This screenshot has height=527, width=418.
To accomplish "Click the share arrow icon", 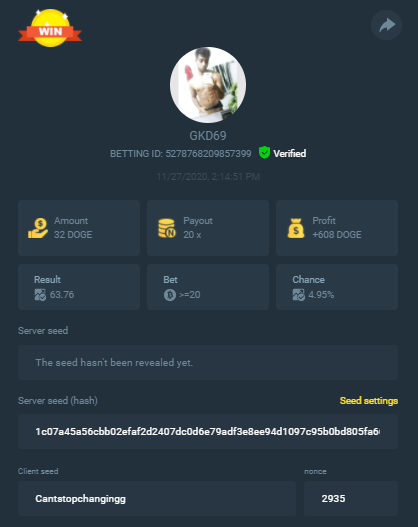I will click(x=386, y=25).
